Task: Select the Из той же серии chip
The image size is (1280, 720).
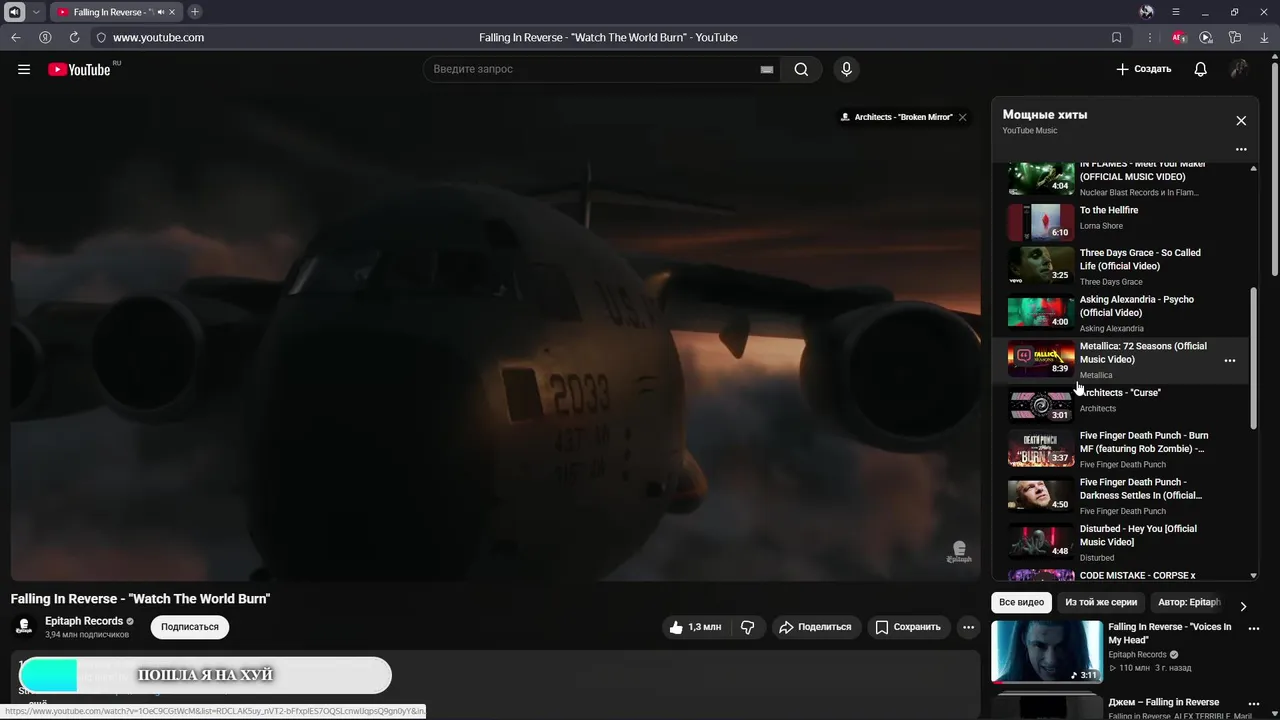Action: [x=1101, y=602]
